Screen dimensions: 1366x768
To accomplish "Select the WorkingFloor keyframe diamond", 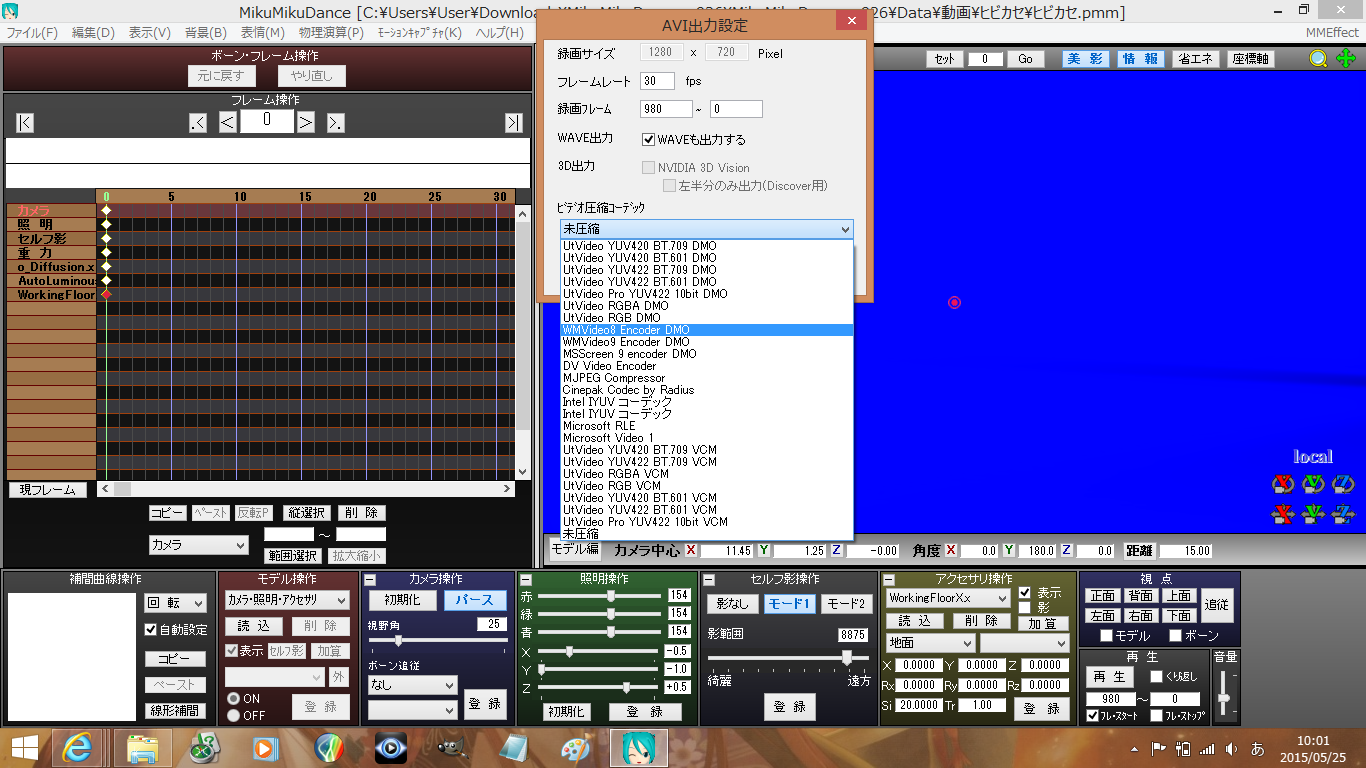I will point(106,295).
